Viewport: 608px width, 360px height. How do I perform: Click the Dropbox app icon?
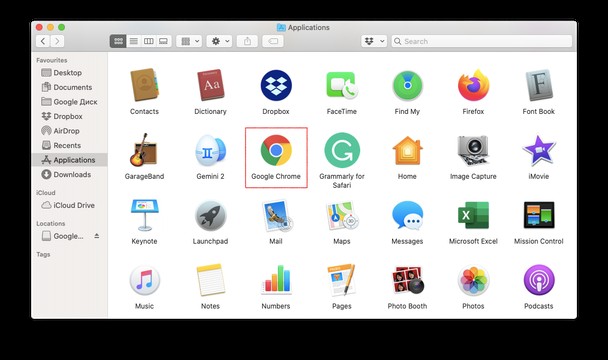click(x=276, y=85)
